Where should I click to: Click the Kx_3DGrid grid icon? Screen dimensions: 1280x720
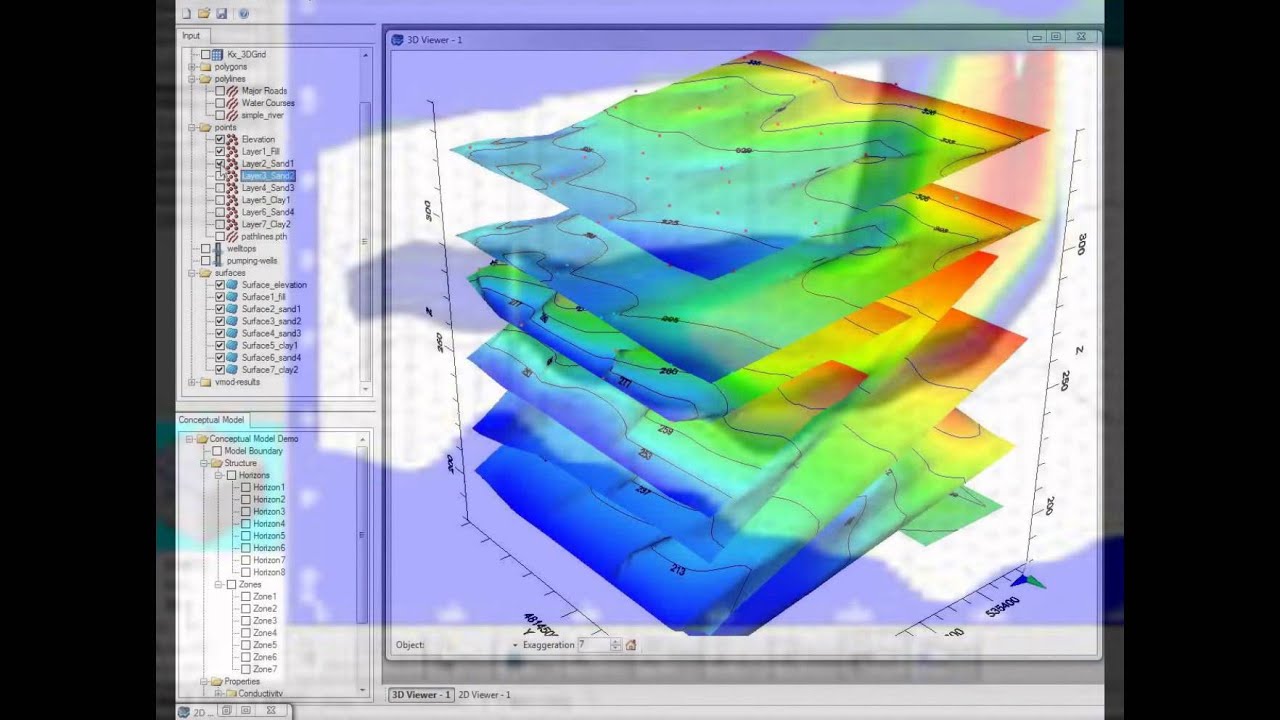tap(218, 54)
